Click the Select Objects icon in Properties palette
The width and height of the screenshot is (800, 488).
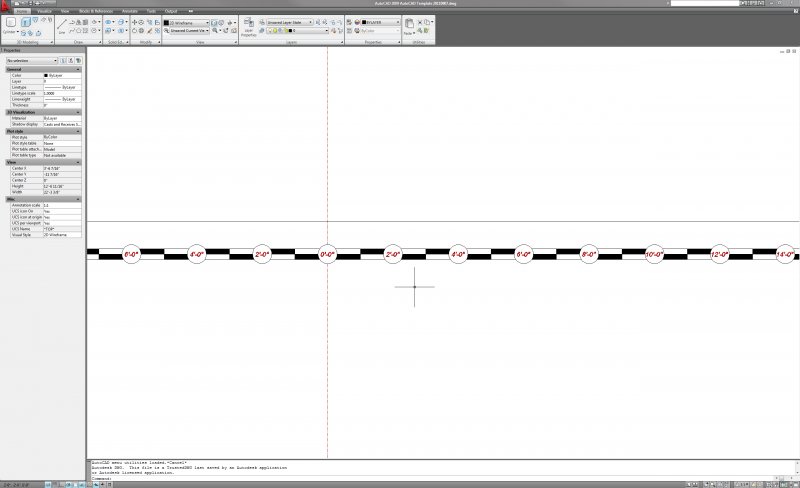coord(71,60)
